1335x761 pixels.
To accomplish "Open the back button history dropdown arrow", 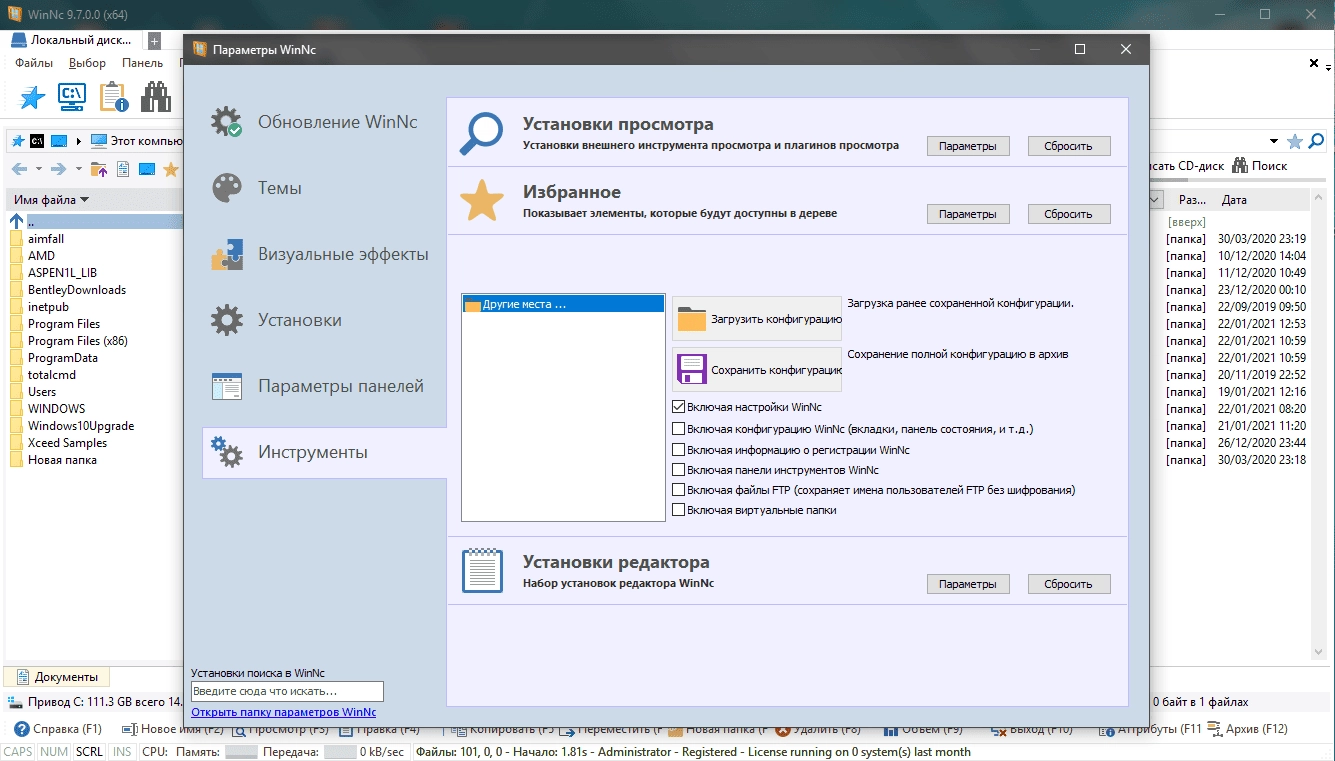I will click(38, 169).
